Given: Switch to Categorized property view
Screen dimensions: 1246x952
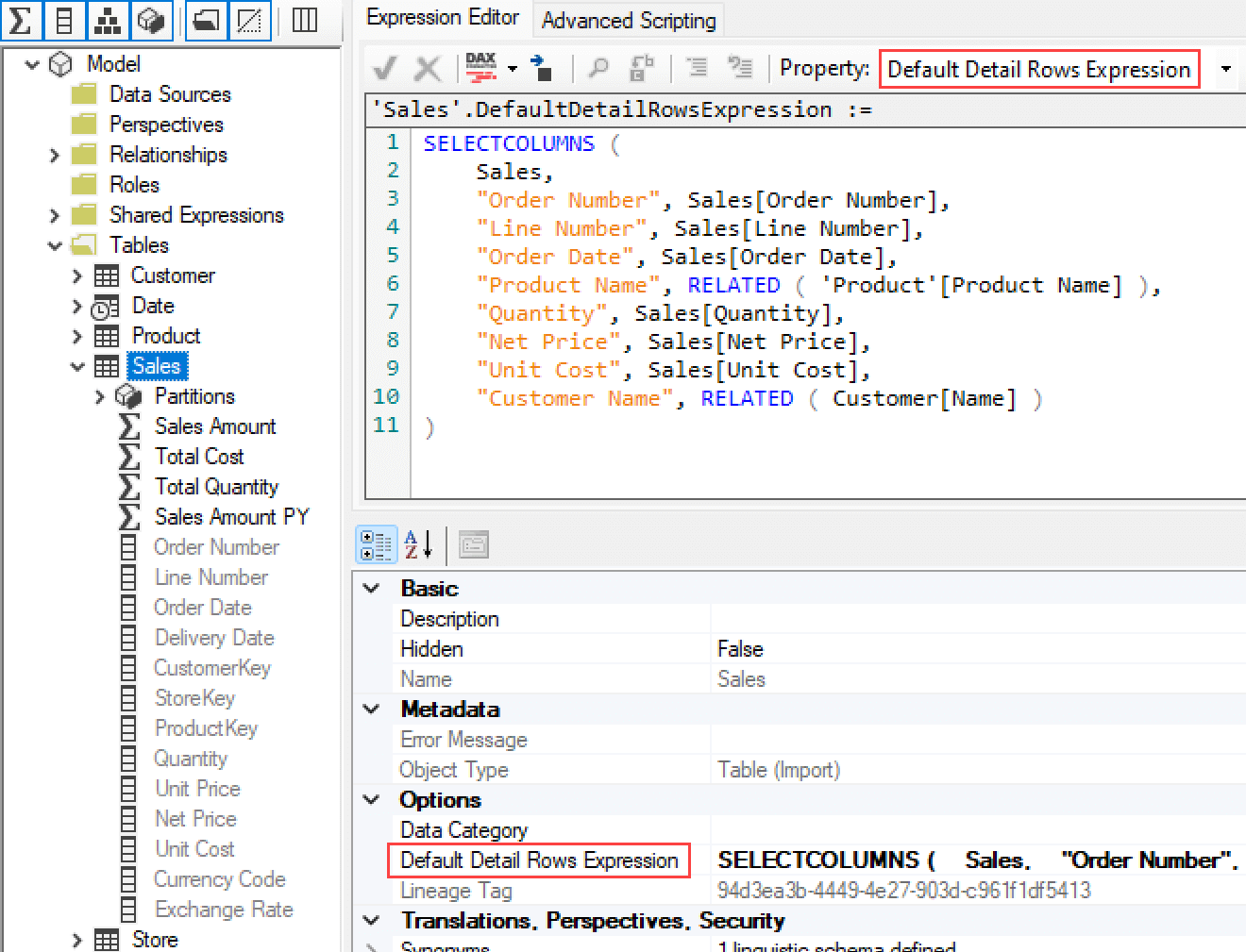Looking at the screenshot, I should coord(376,545).
